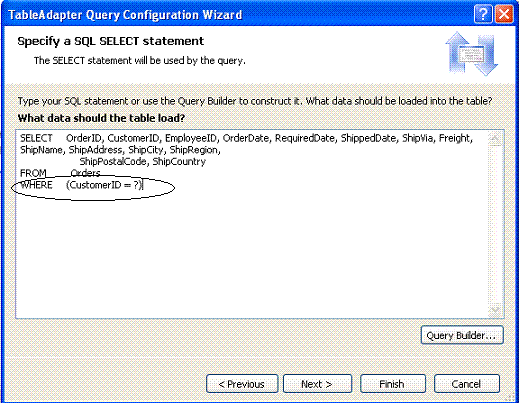Image resolution: width=519 pixels, height=403 pixels.
Task: Click the Help question mark button
Action: tap(483, 14)
